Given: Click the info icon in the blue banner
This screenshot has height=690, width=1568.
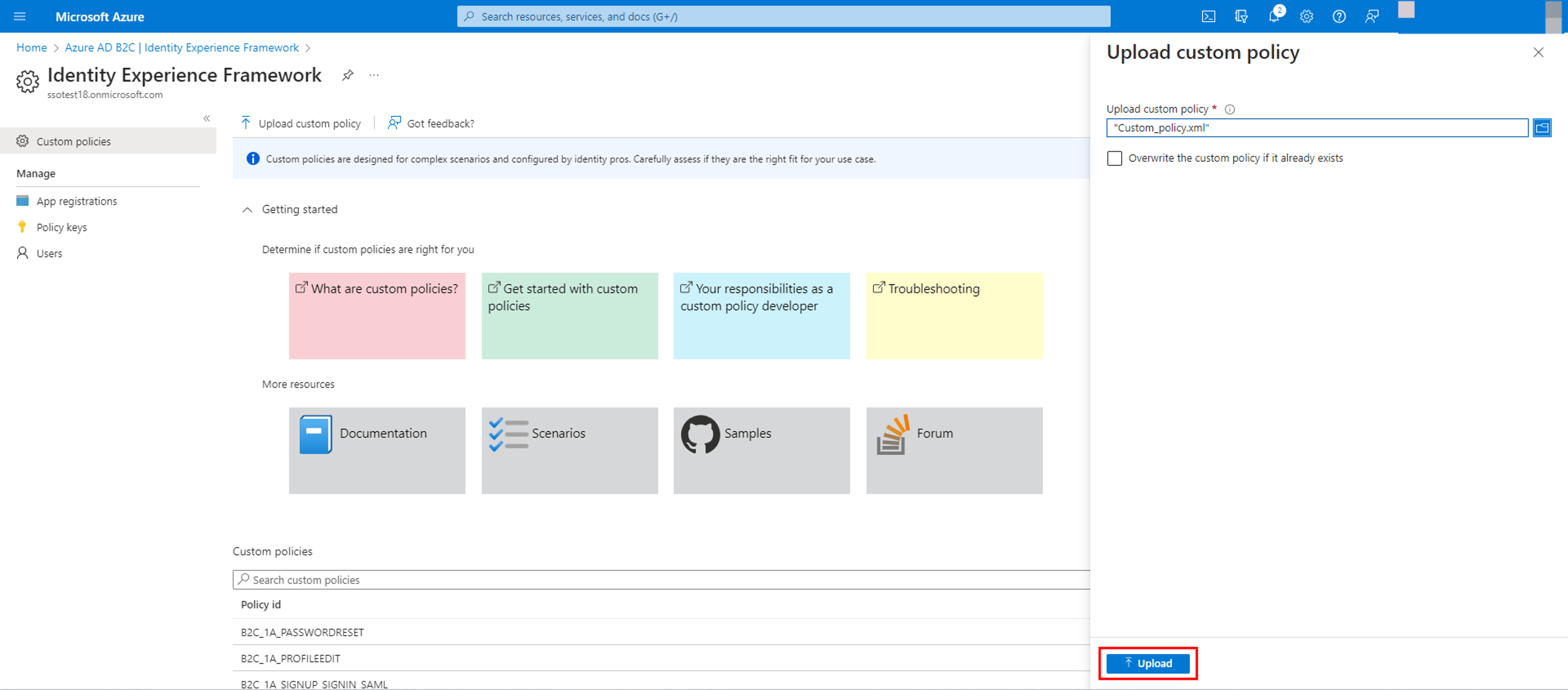Looking at the screenshot, I should pos(253,159).
